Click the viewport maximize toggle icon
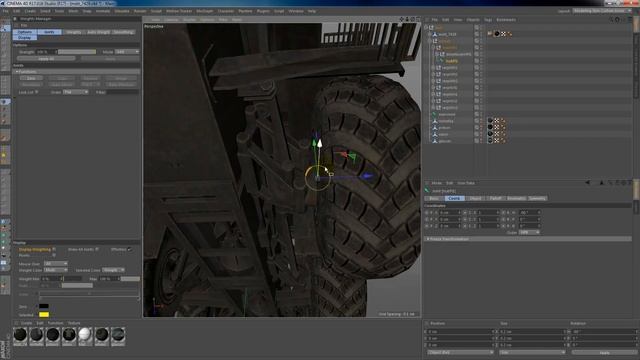 [418, 19]
